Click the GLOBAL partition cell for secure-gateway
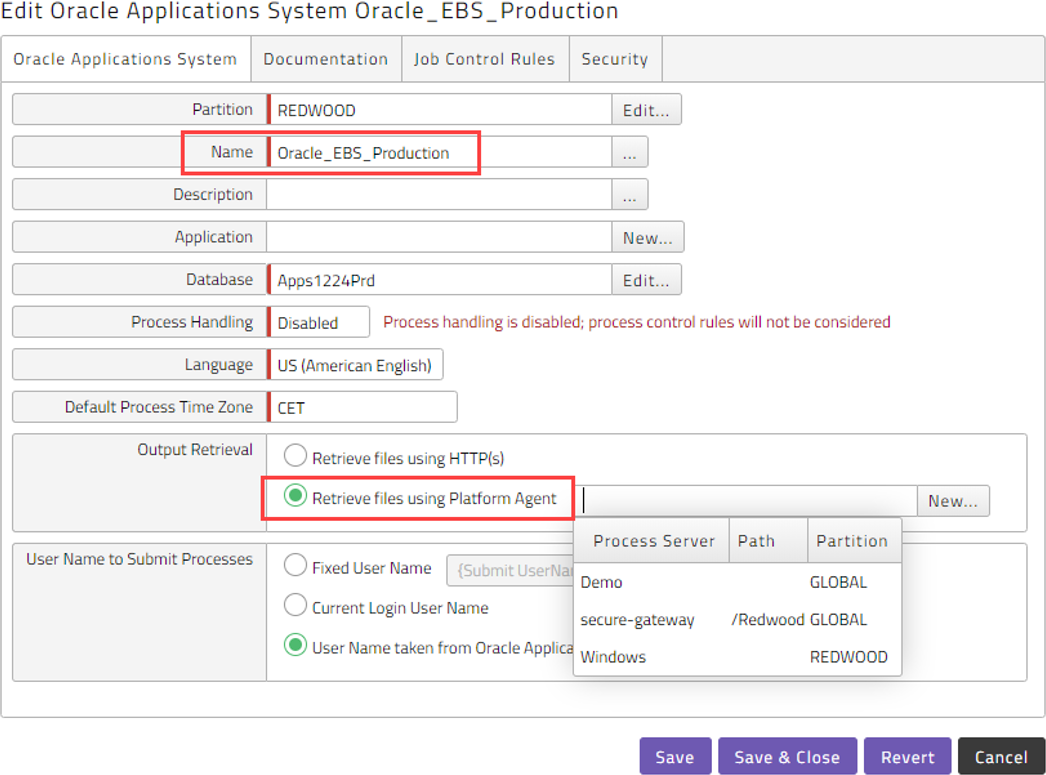 [x=839, y=620]
